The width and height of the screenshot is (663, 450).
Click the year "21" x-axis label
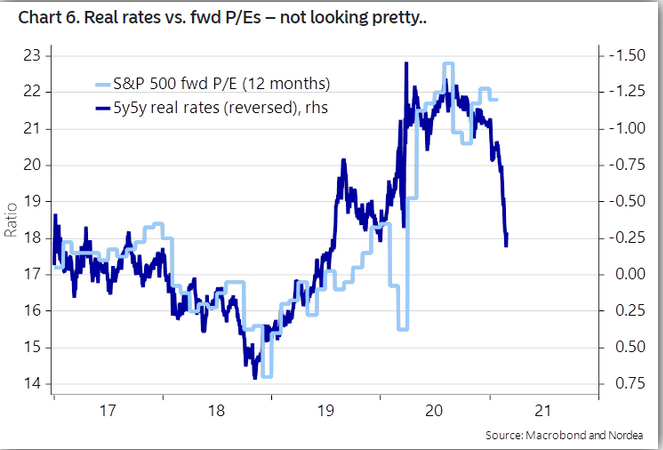tap(544, 410)
